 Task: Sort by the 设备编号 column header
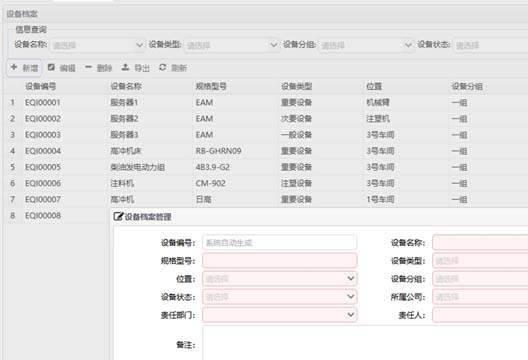(40, 87)
